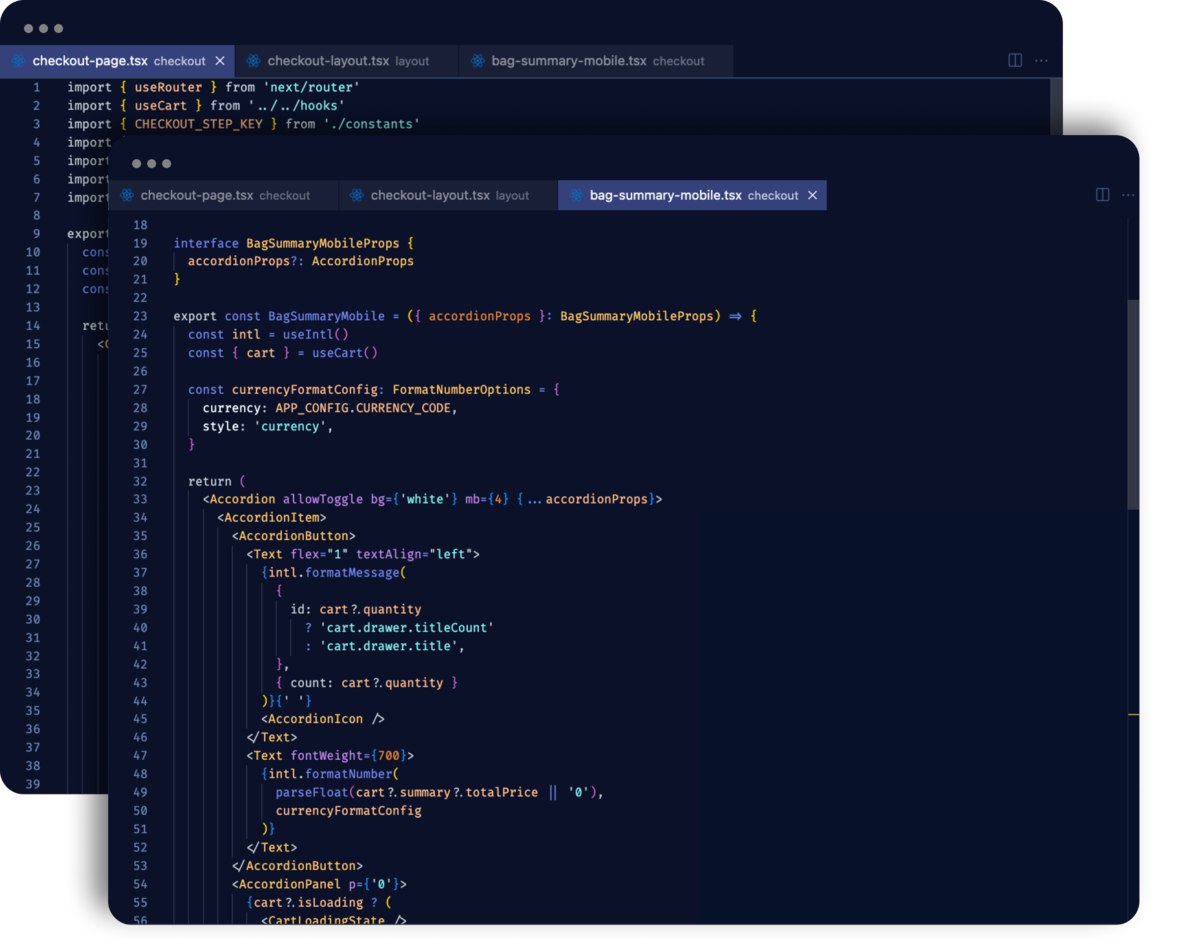Close the checkout-page.tsx tab in back window
Image resolution: width=1198 pixels, height=952 pixels.
tap(219, 59)
